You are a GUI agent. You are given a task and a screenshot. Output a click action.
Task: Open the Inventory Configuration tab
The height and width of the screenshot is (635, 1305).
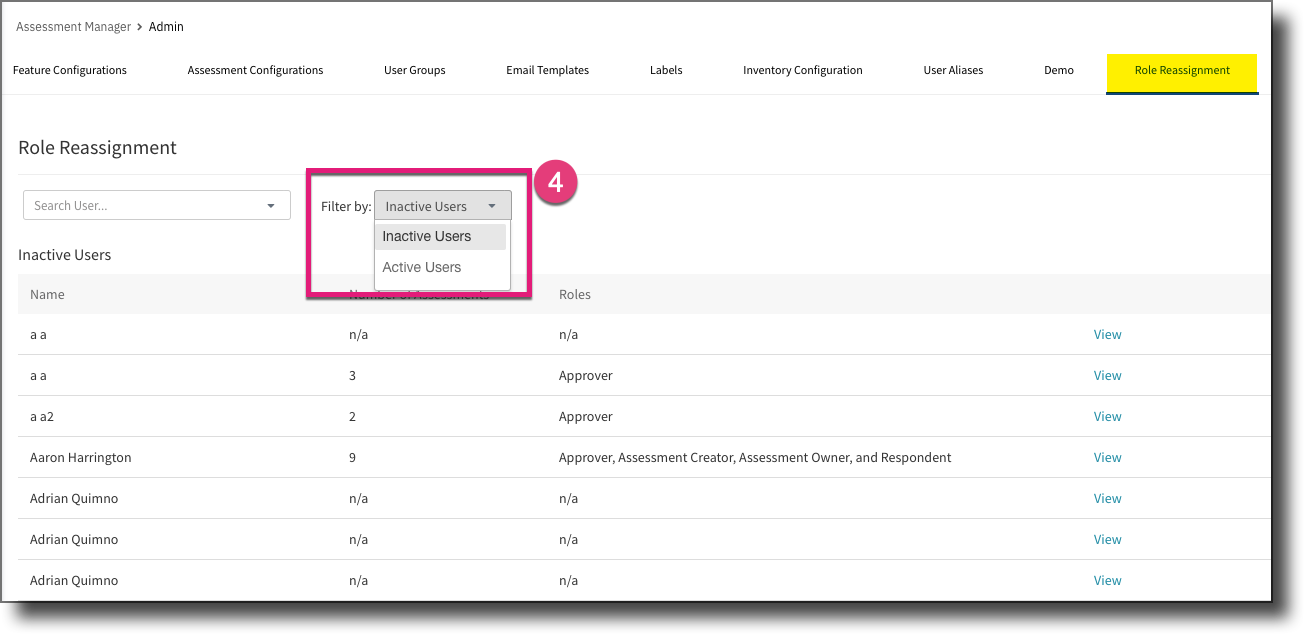pos(802,70)
